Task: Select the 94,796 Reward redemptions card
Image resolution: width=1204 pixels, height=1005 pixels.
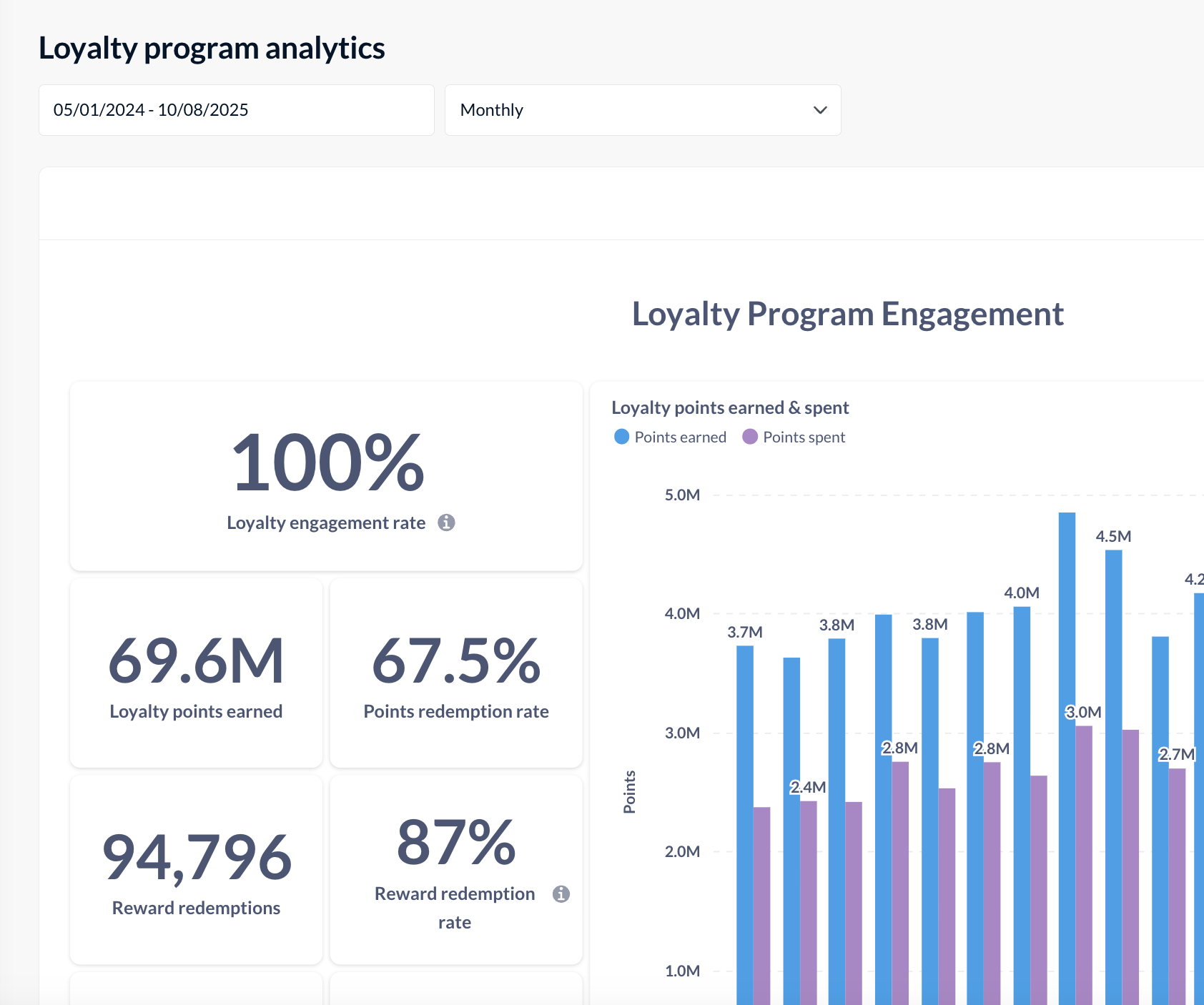Action: [196, 869]
